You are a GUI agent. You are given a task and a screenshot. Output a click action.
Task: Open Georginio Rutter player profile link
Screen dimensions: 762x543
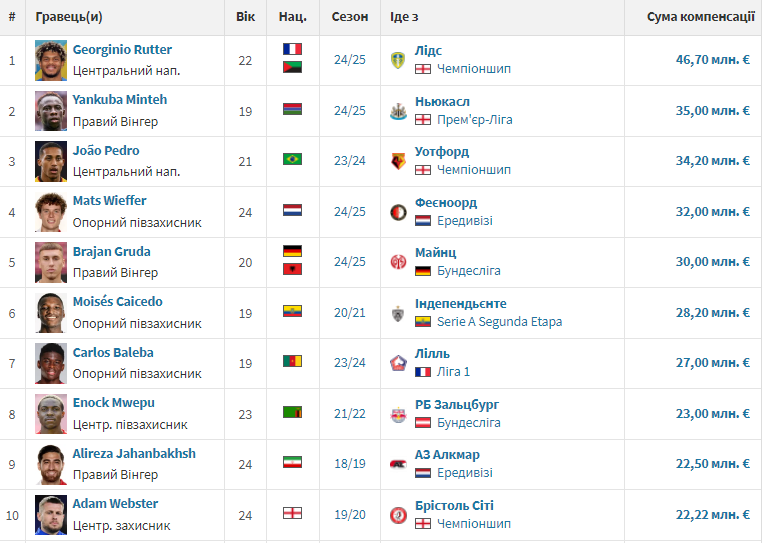(x=122, y=50)
